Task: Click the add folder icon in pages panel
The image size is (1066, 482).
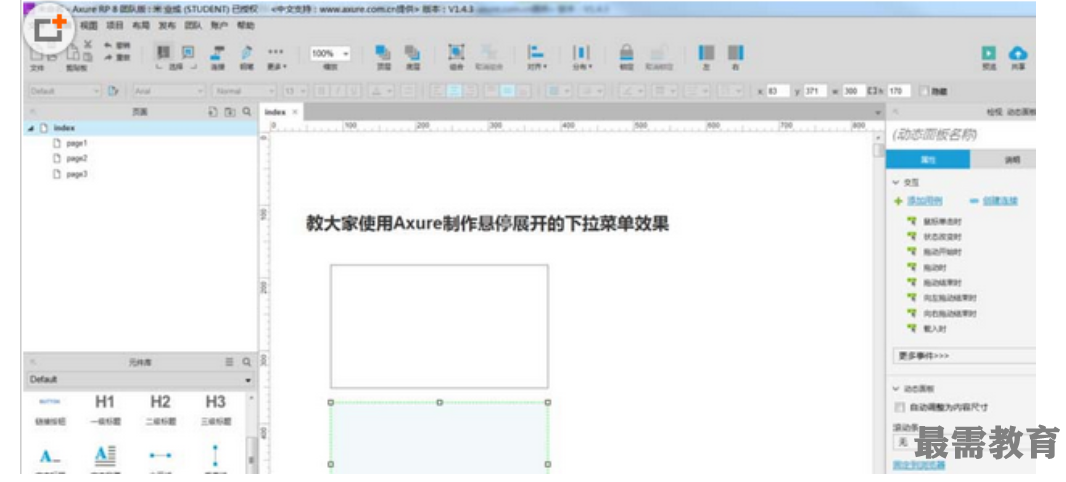Action: (x=229, y=111)
